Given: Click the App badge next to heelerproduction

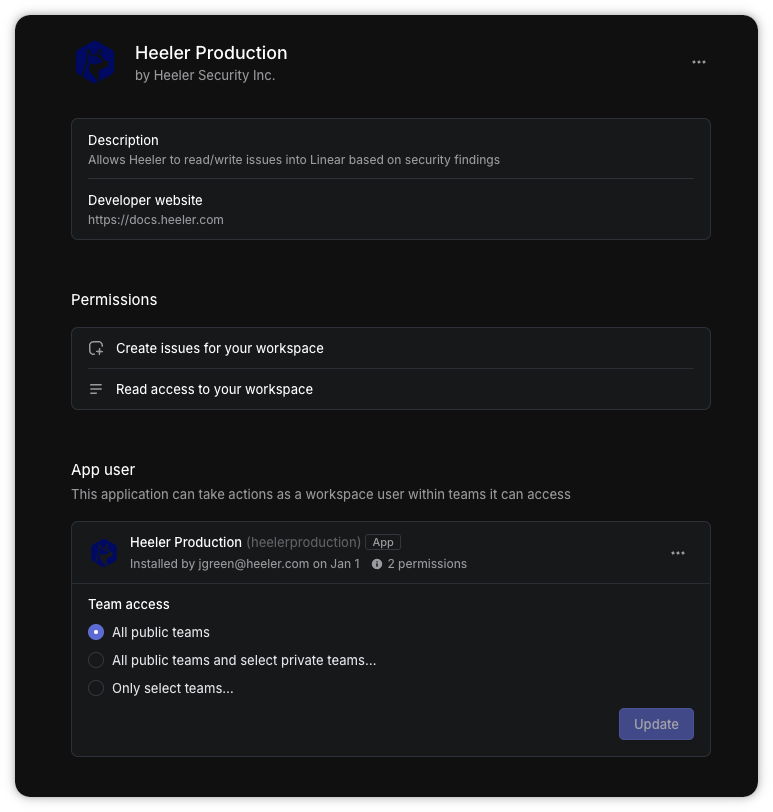Looking at the screenshot, I should point(383,542).
